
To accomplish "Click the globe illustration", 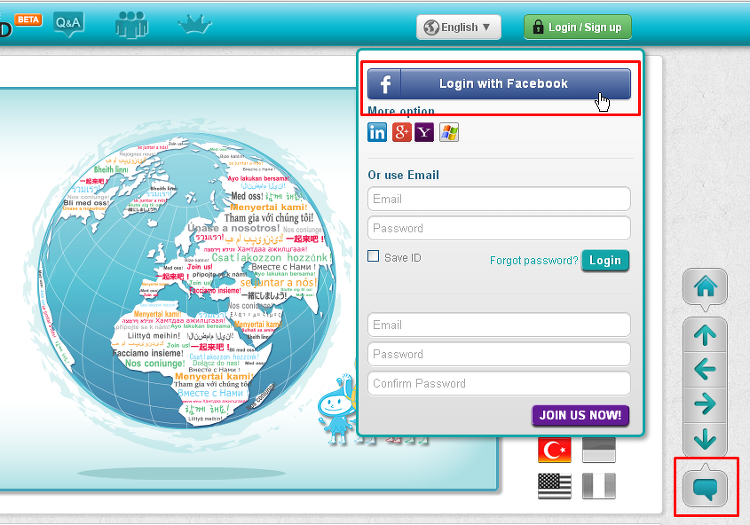I will tap(186, 281).
